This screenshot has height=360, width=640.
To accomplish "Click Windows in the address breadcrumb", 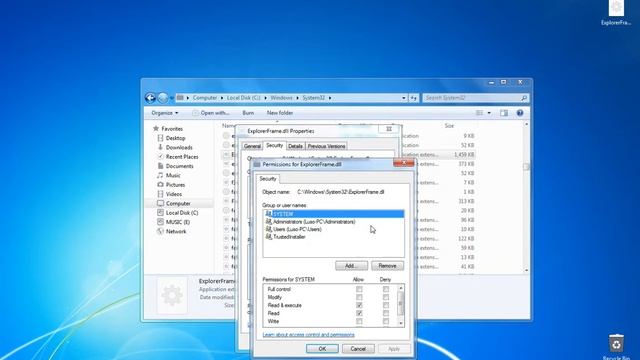I will 281,98.
